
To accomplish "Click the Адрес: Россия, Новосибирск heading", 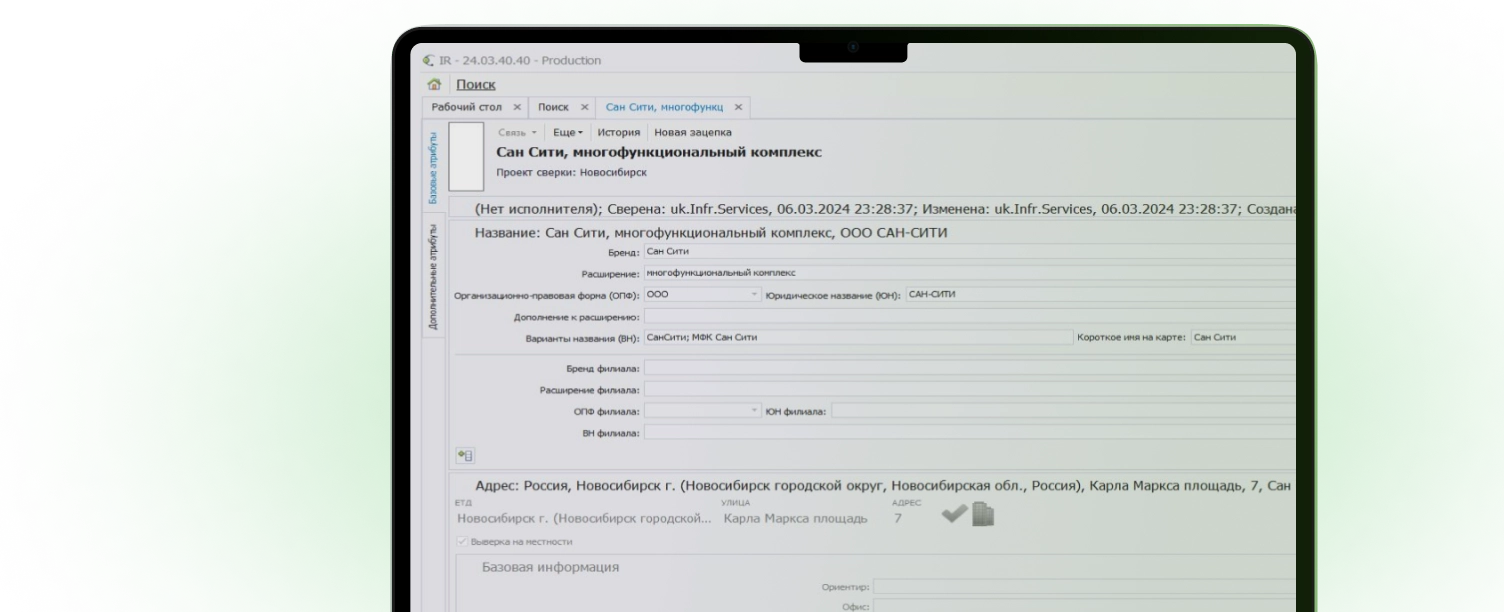I will click(x=885, y=486).
